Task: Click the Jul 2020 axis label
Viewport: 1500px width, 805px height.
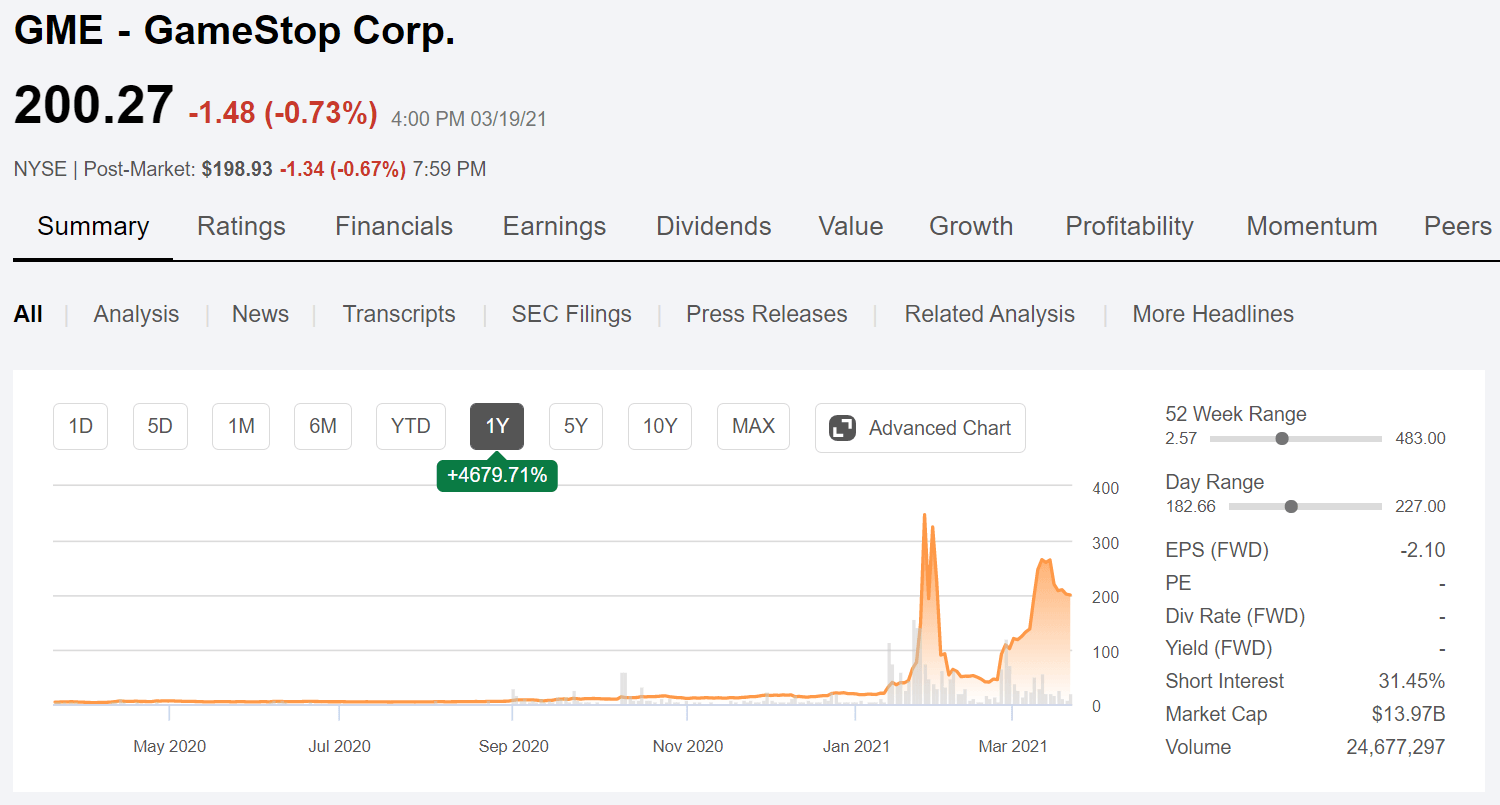Action: point(339,746)
